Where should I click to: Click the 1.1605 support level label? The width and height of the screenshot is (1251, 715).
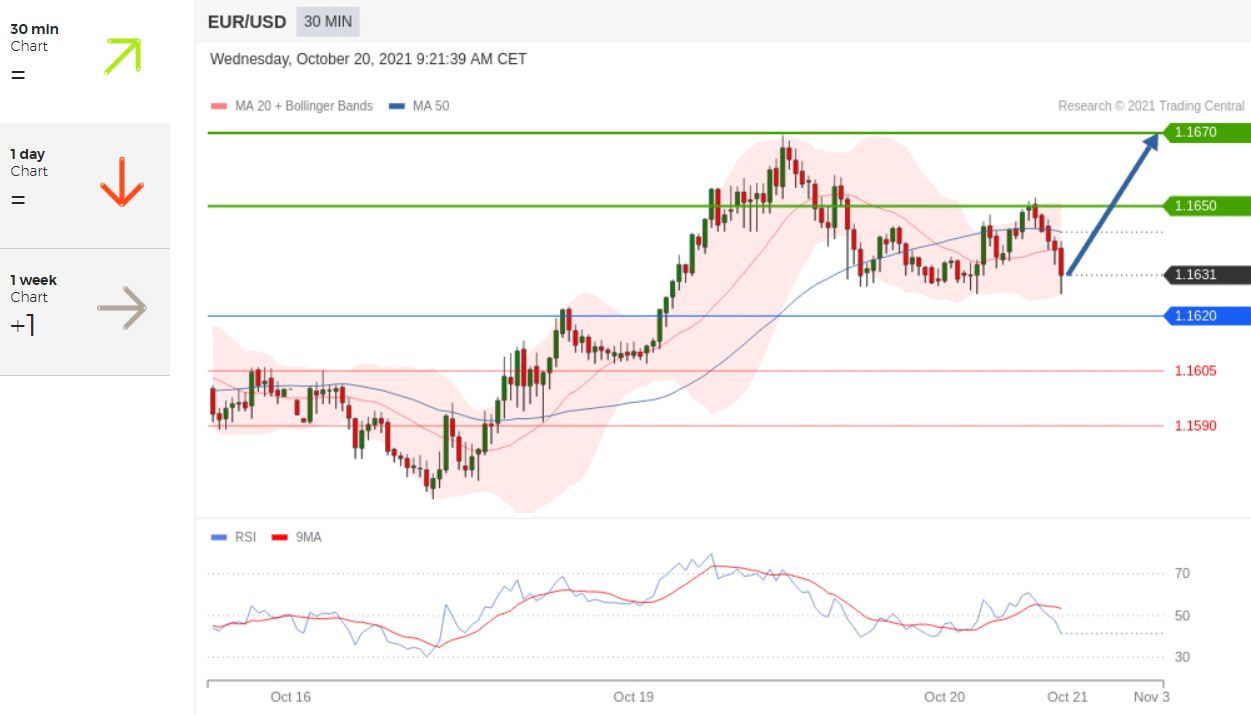click(1196, 371)
